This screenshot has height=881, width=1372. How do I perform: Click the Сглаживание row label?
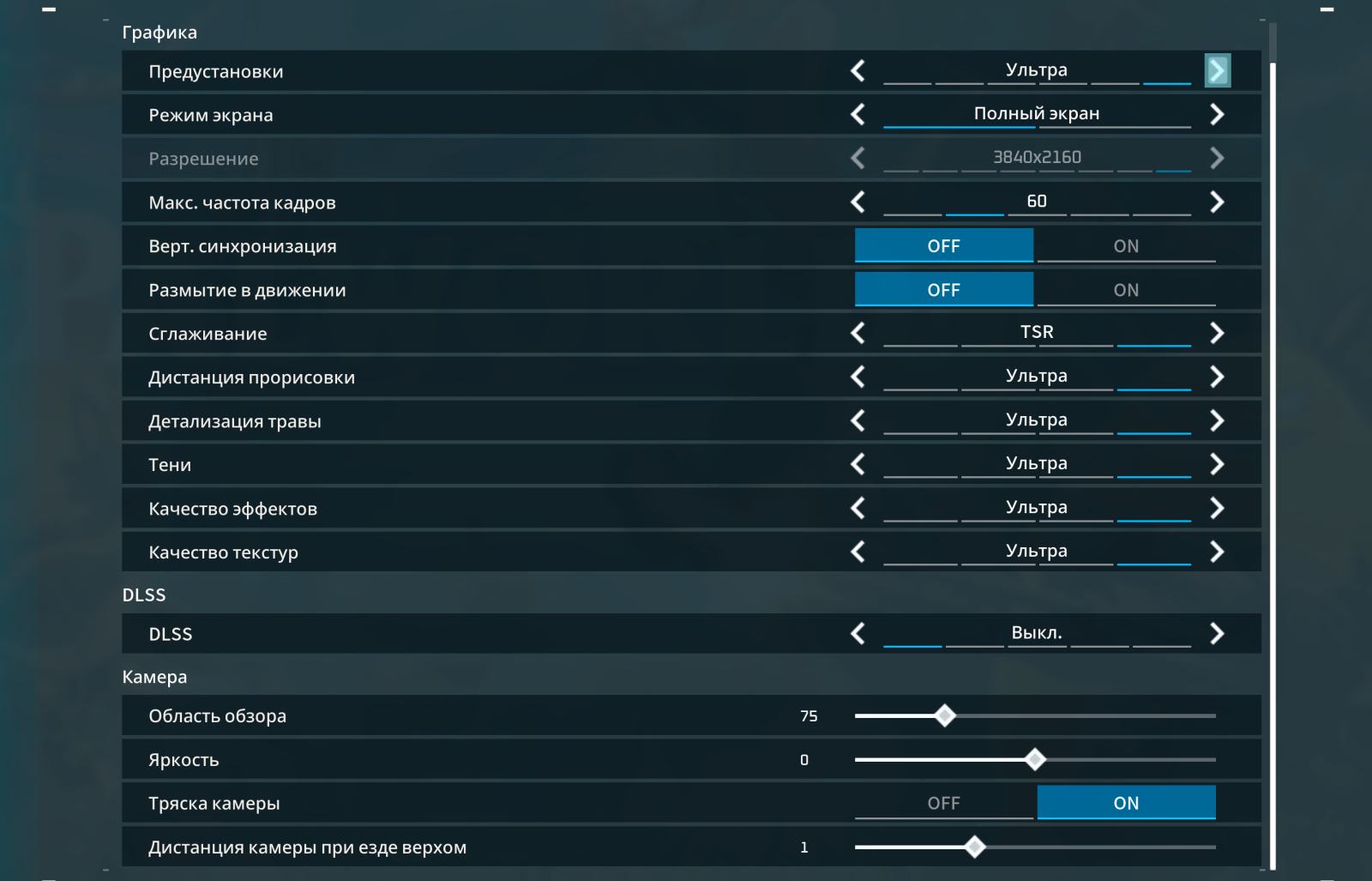pyautogui.click(x=208, y=334)
